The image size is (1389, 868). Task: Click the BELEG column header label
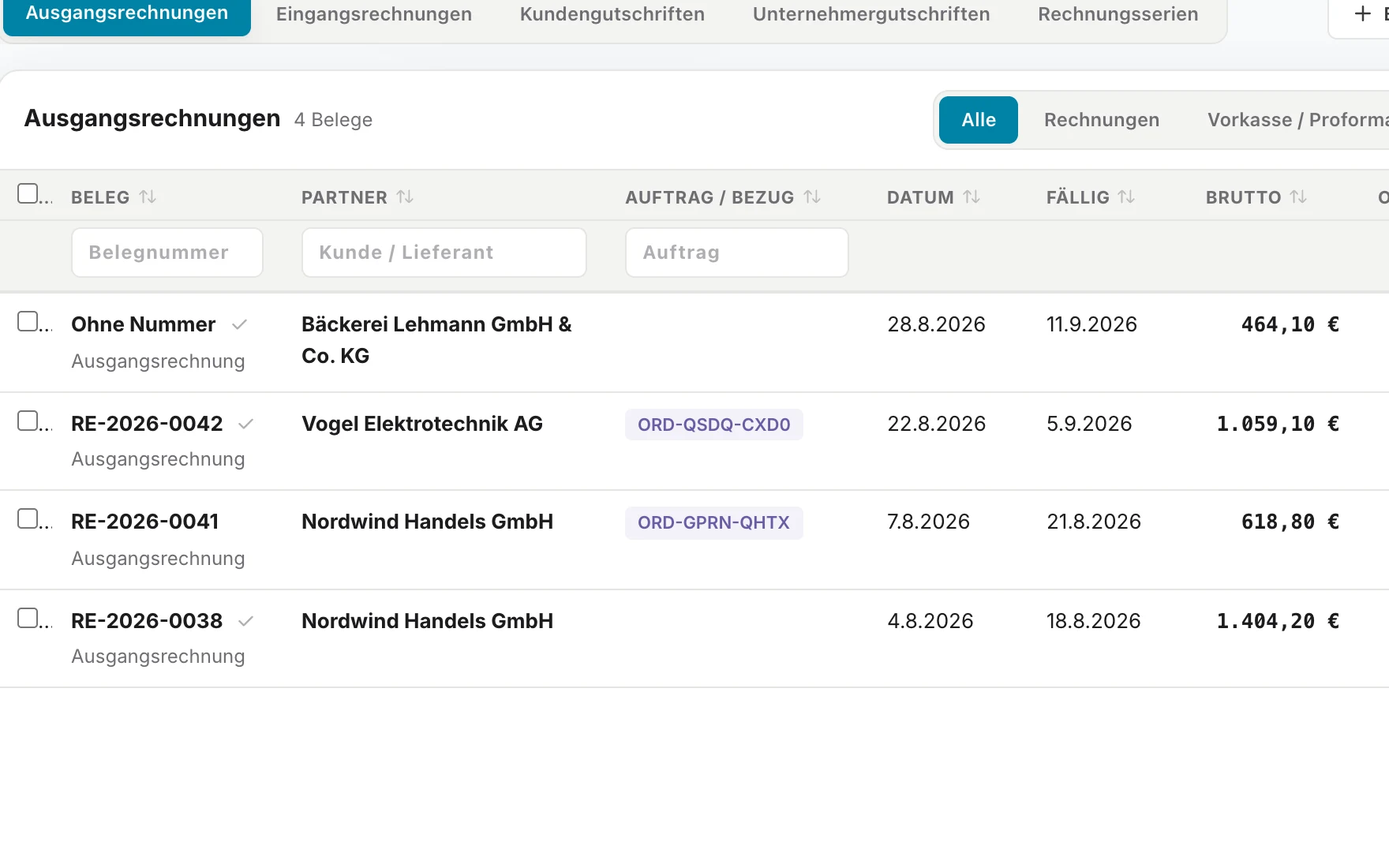point(100,197)
